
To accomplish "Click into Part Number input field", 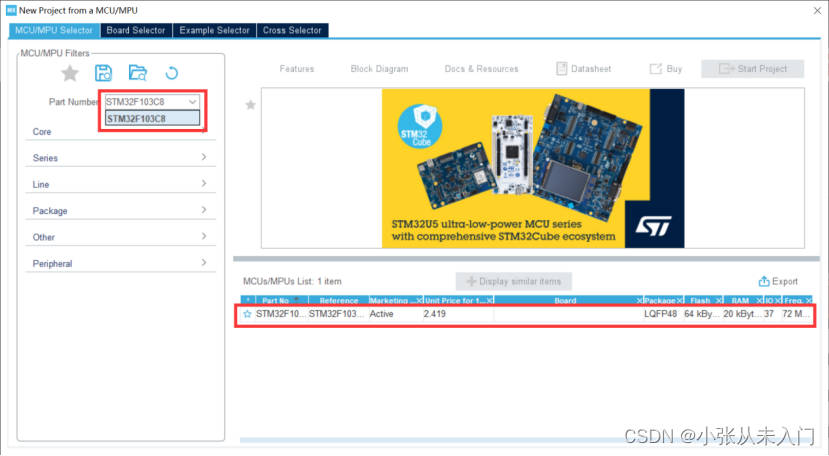I will (145, 102).
